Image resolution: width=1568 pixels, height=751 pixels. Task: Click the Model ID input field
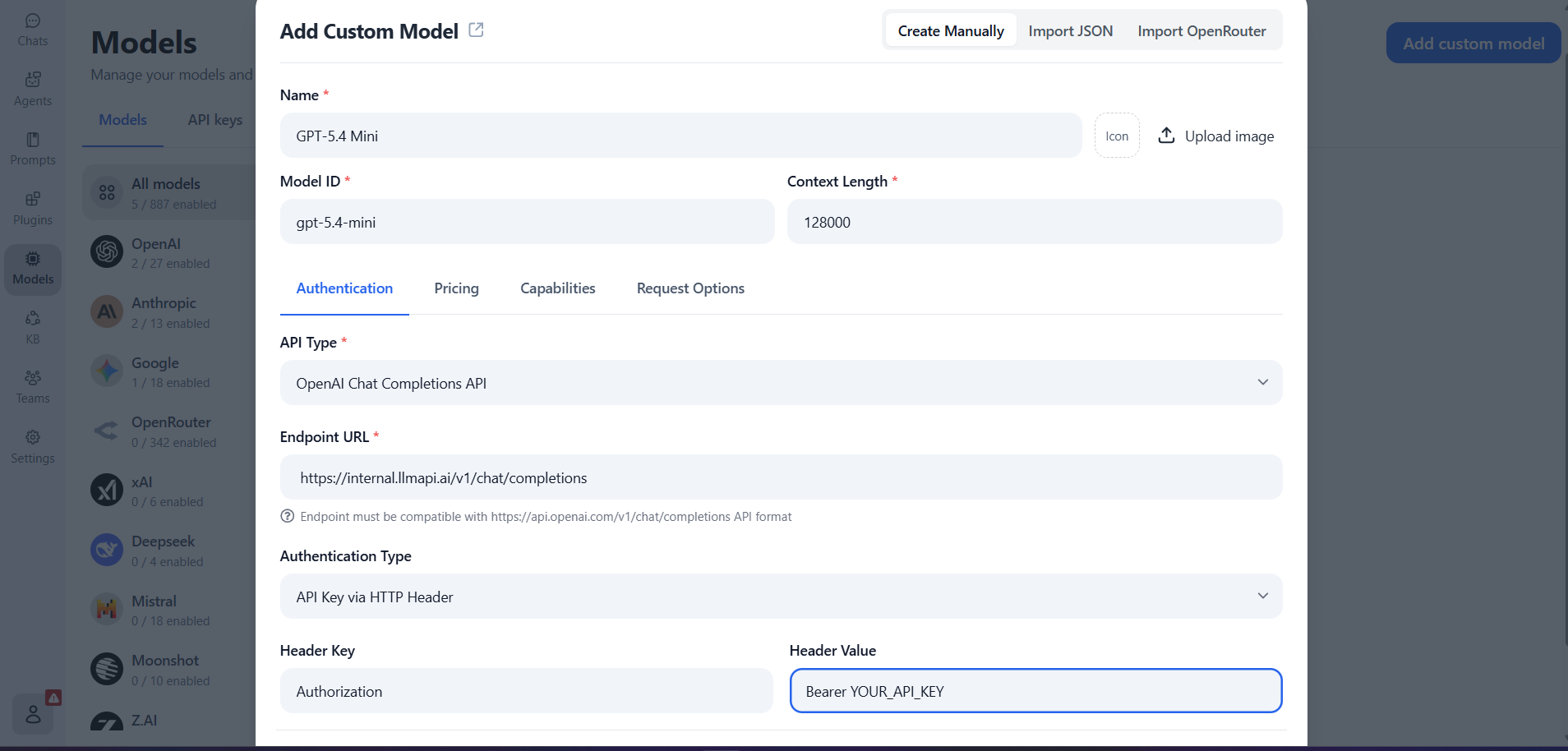coord(527,222)
